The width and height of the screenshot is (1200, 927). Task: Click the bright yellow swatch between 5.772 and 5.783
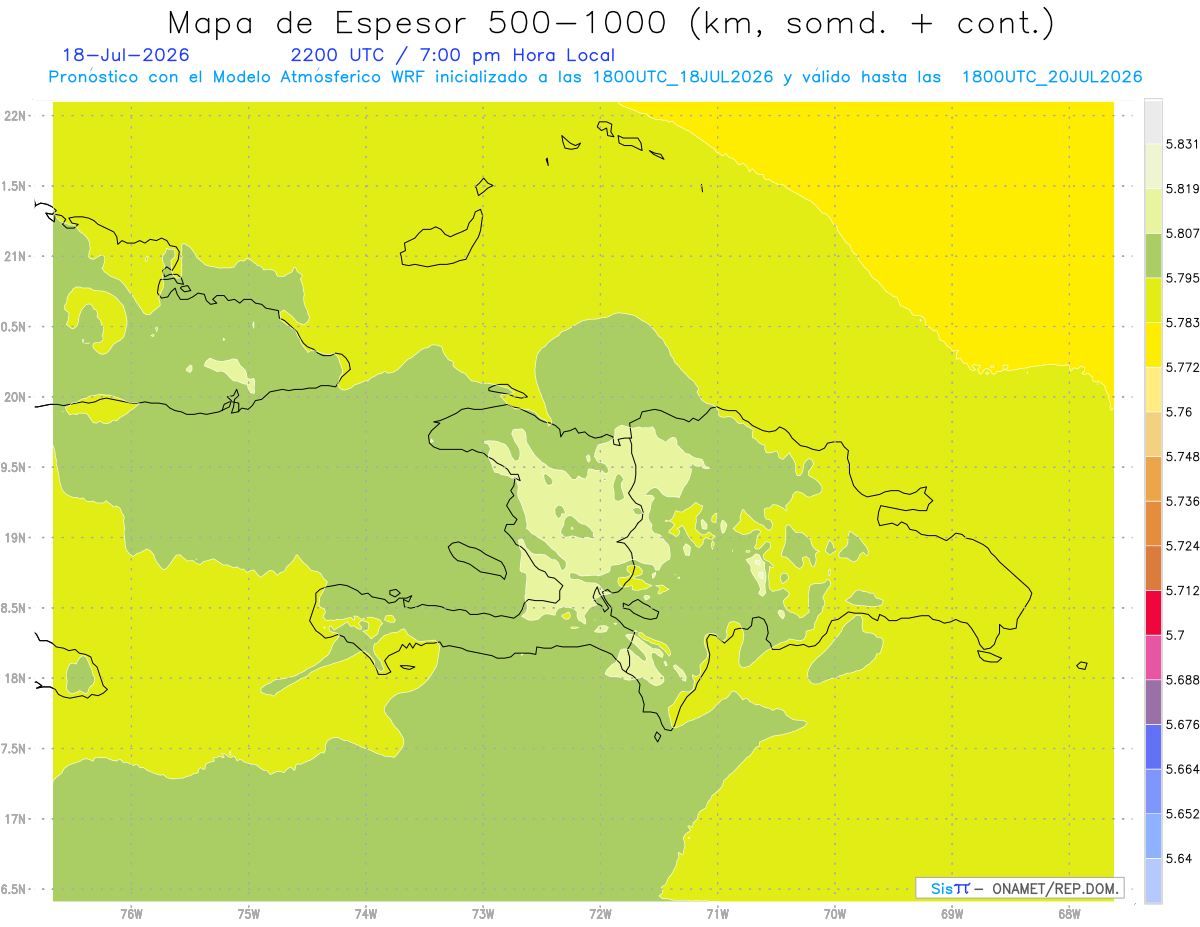tap(1153, 344)
